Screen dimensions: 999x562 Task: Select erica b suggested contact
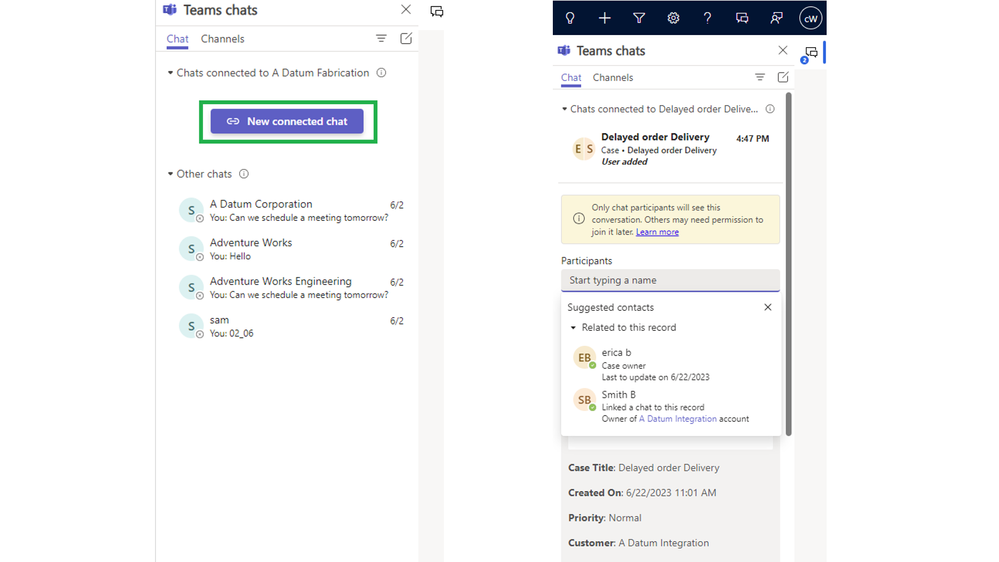pos(670,364)
